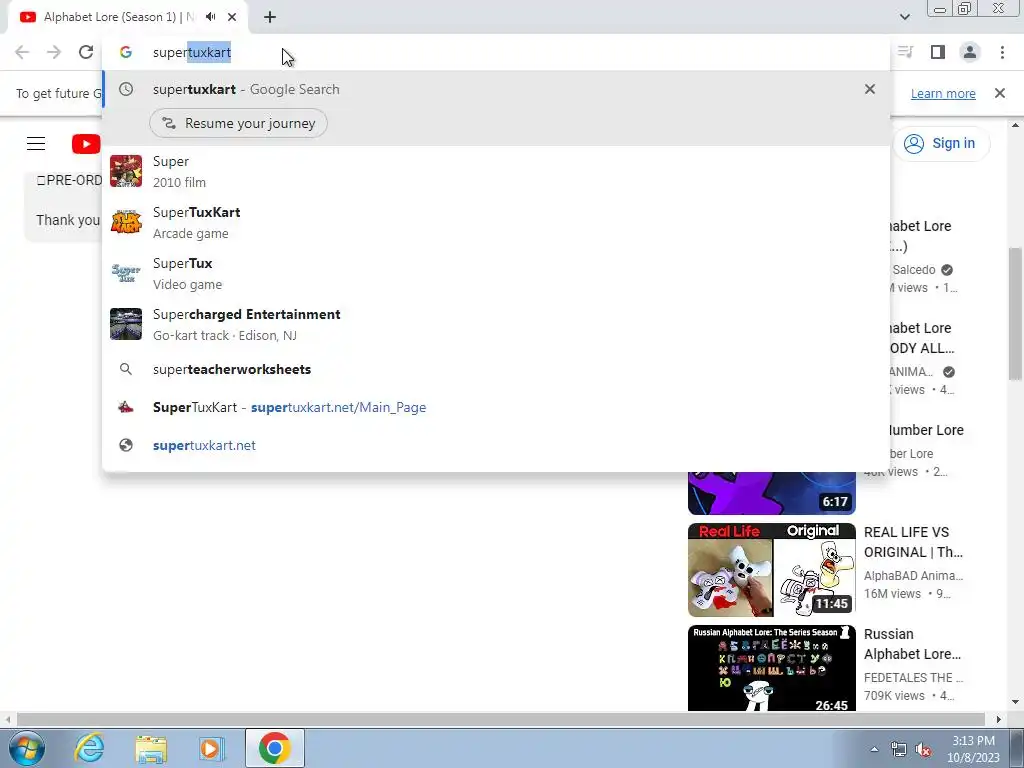Viewport: 1024px width, 768px height.
Task: Click the REAL LIFE VS ORIGINAL title
Action: coord(913,542)
